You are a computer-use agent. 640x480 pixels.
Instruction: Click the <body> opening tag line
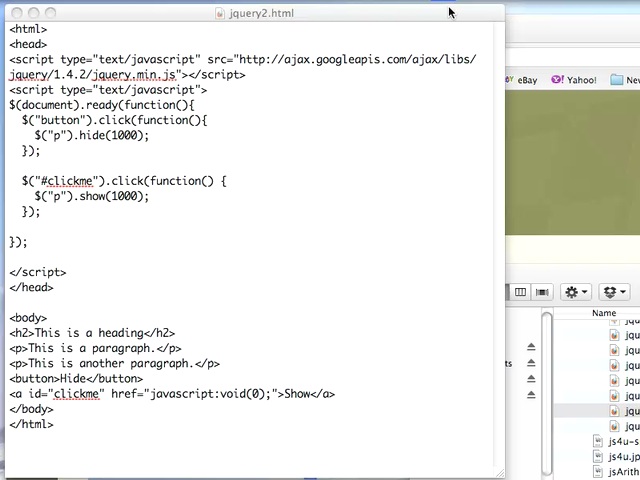coord(28,318)
